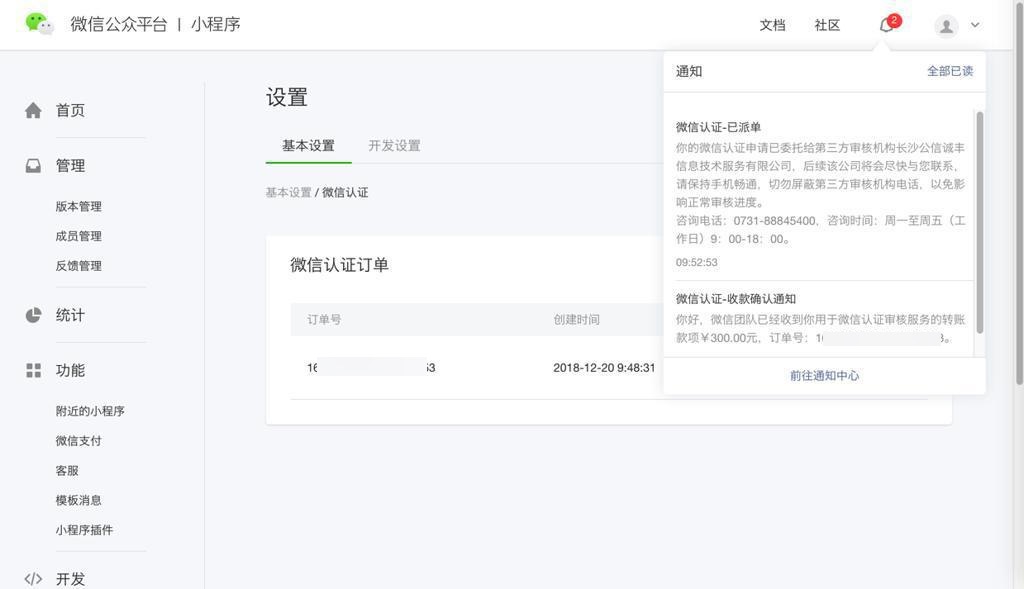Image resolution: width=1024 pixels, height=589 pixels.
Task: Click the 设置 page title
Action: tap(287, 97)
